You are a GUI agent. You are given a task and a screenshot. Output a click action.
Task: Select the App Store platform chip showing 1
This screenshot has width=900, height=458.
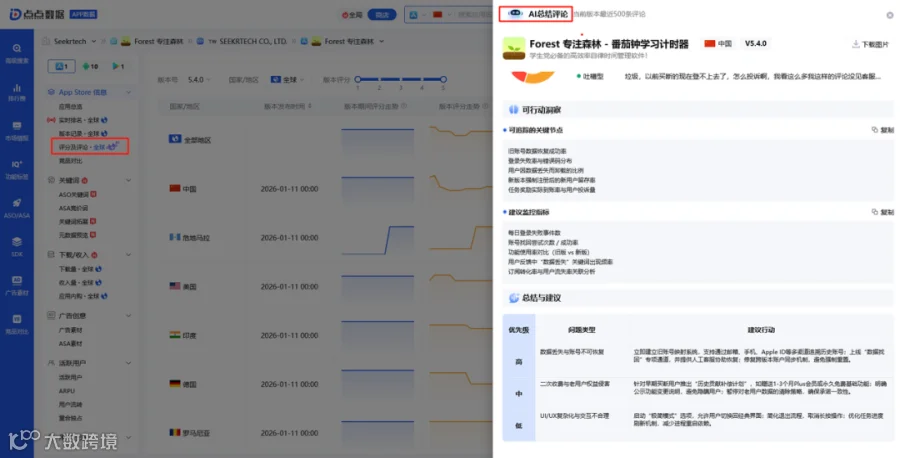[61, 67]
